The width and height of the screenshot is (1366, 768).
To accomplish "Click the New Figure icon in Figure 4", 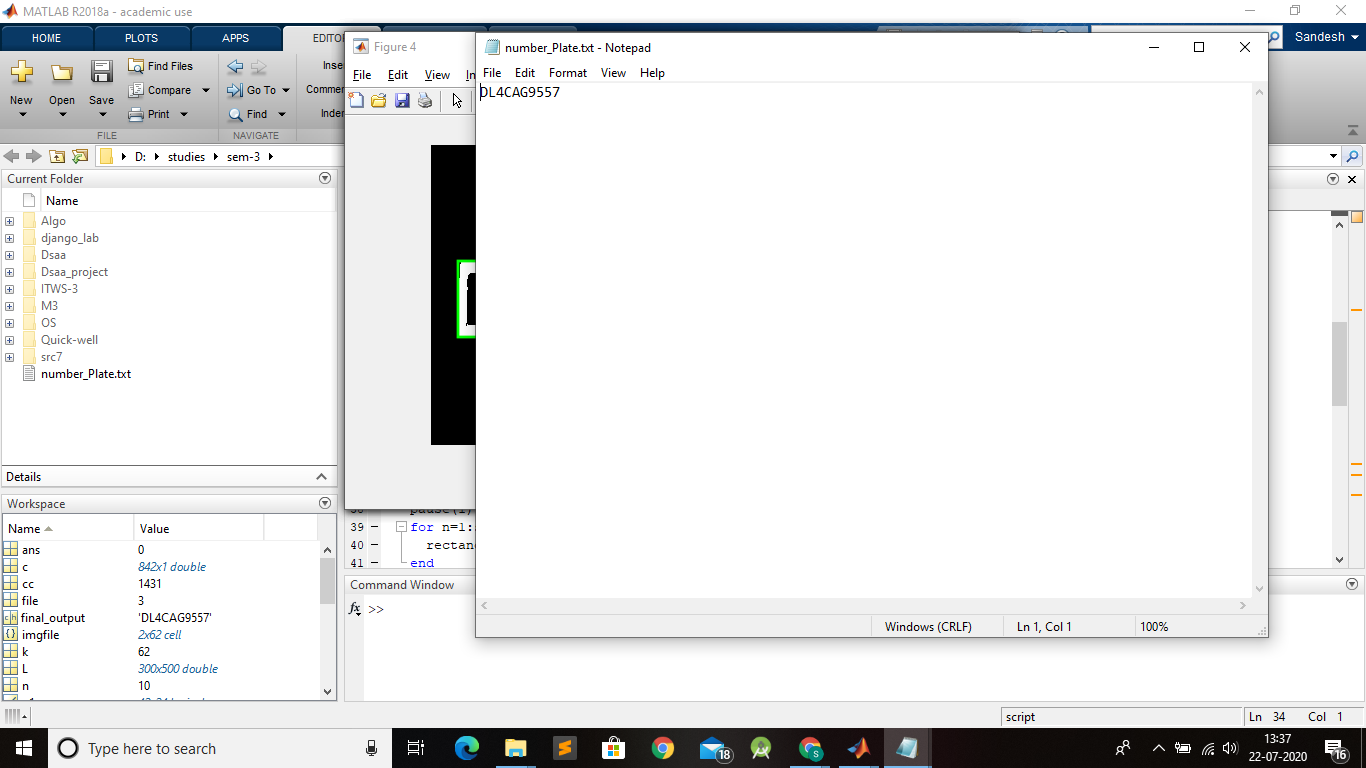I will click(357, 100).
